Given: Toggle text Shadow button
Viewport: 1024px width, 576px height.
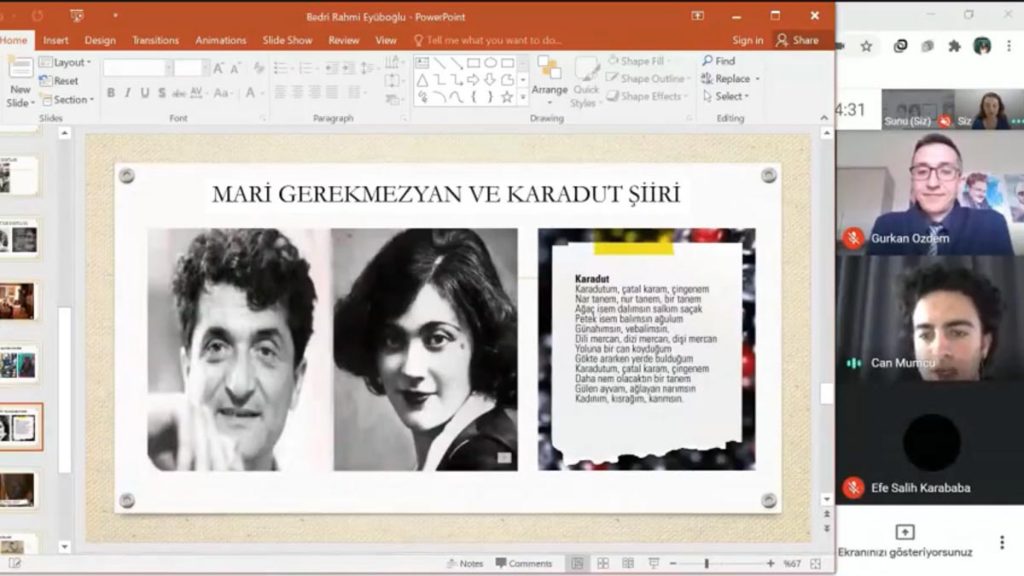Looking at the screenshot, I should tap(162, 93).
